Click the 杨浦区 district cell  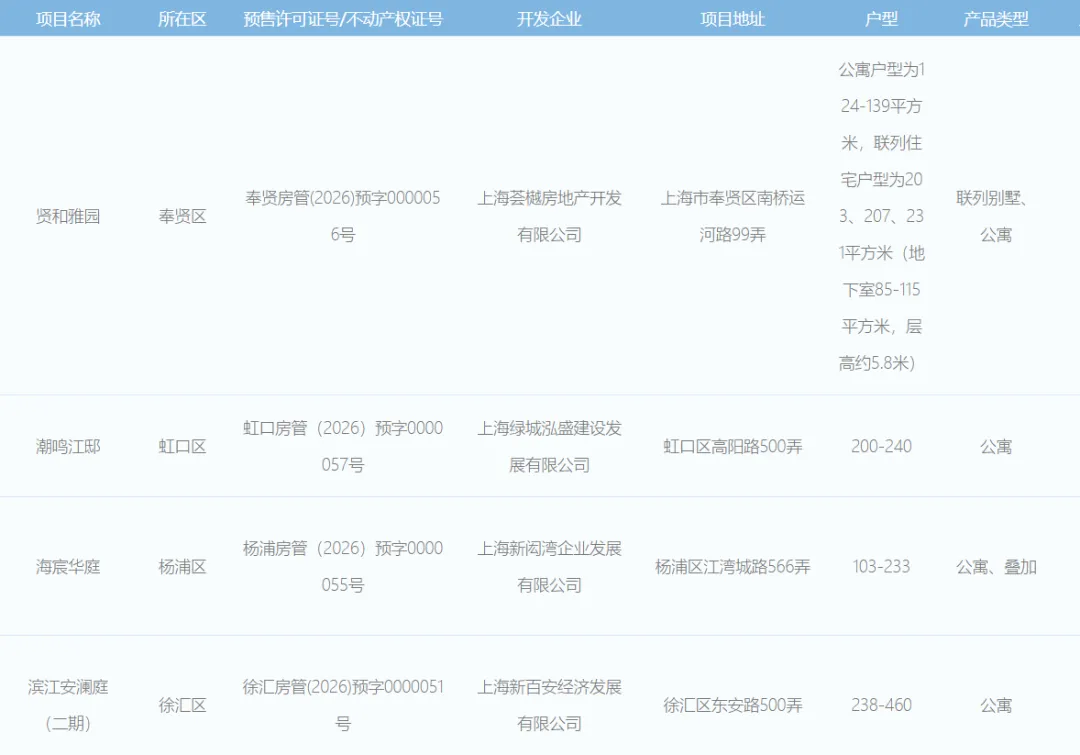pos(183,567)
